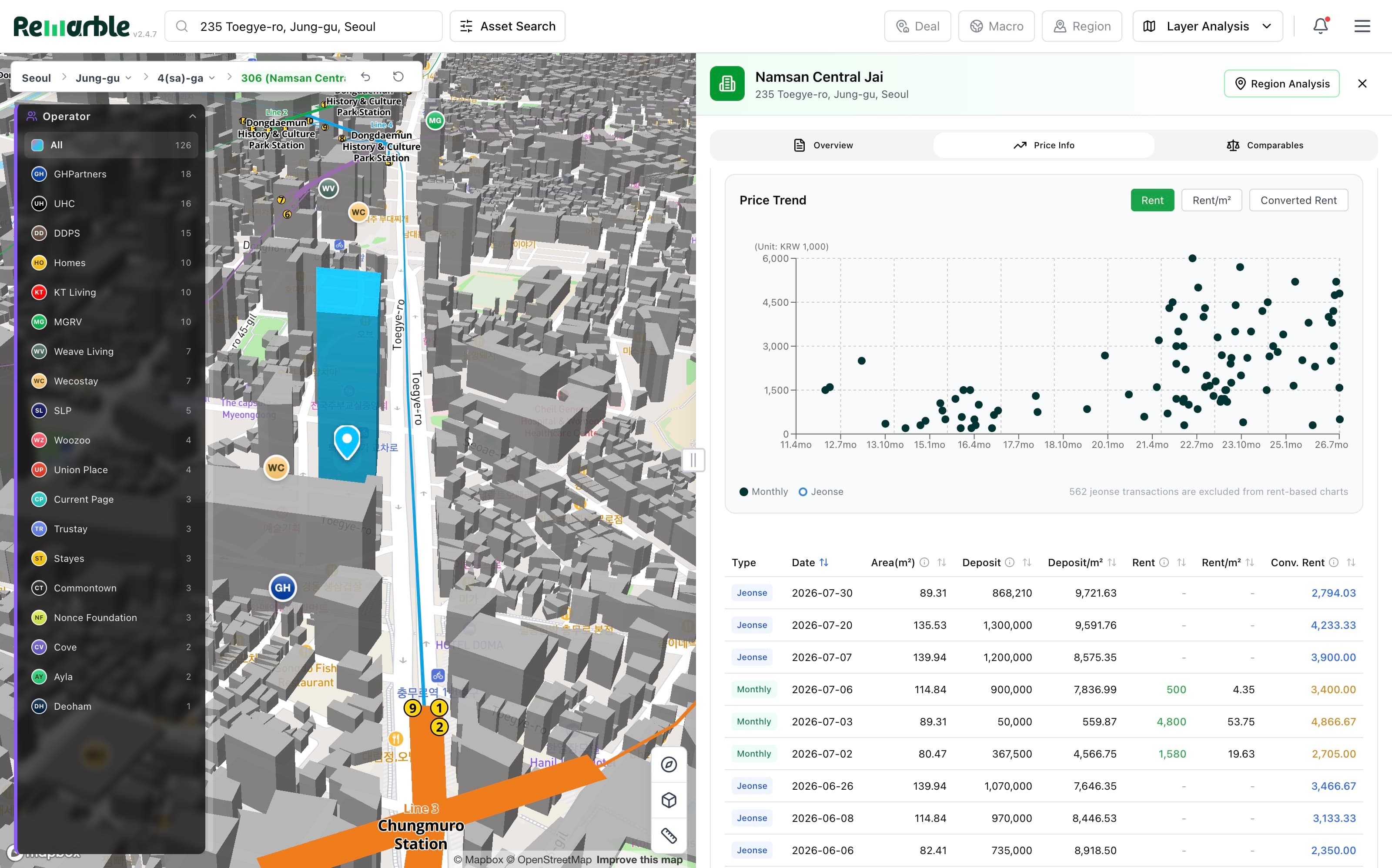Switch to the Overview tab

tap(822, 145)
